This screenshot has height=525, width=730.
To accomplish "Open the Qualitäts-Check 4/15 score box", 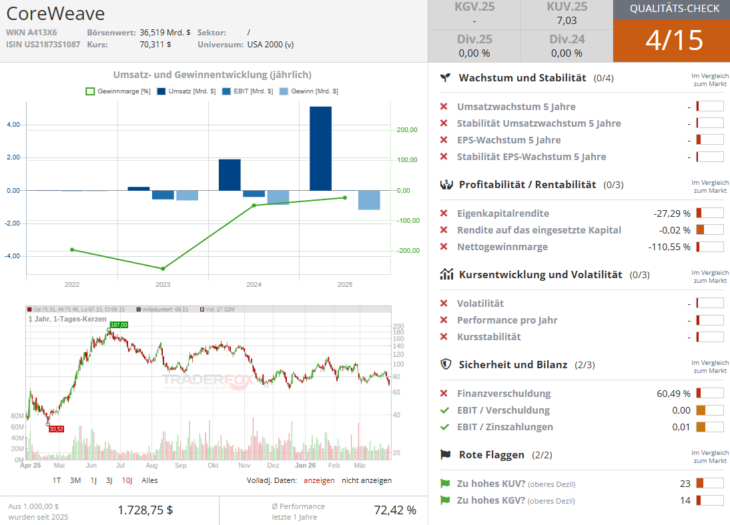I will click(x=671, y=41).
